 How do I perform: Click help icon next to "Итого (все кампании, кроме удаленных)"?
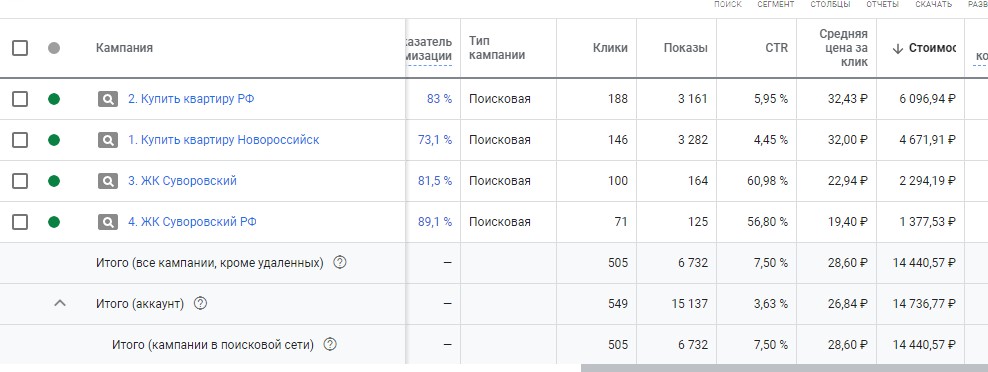(x=340, y=262)
